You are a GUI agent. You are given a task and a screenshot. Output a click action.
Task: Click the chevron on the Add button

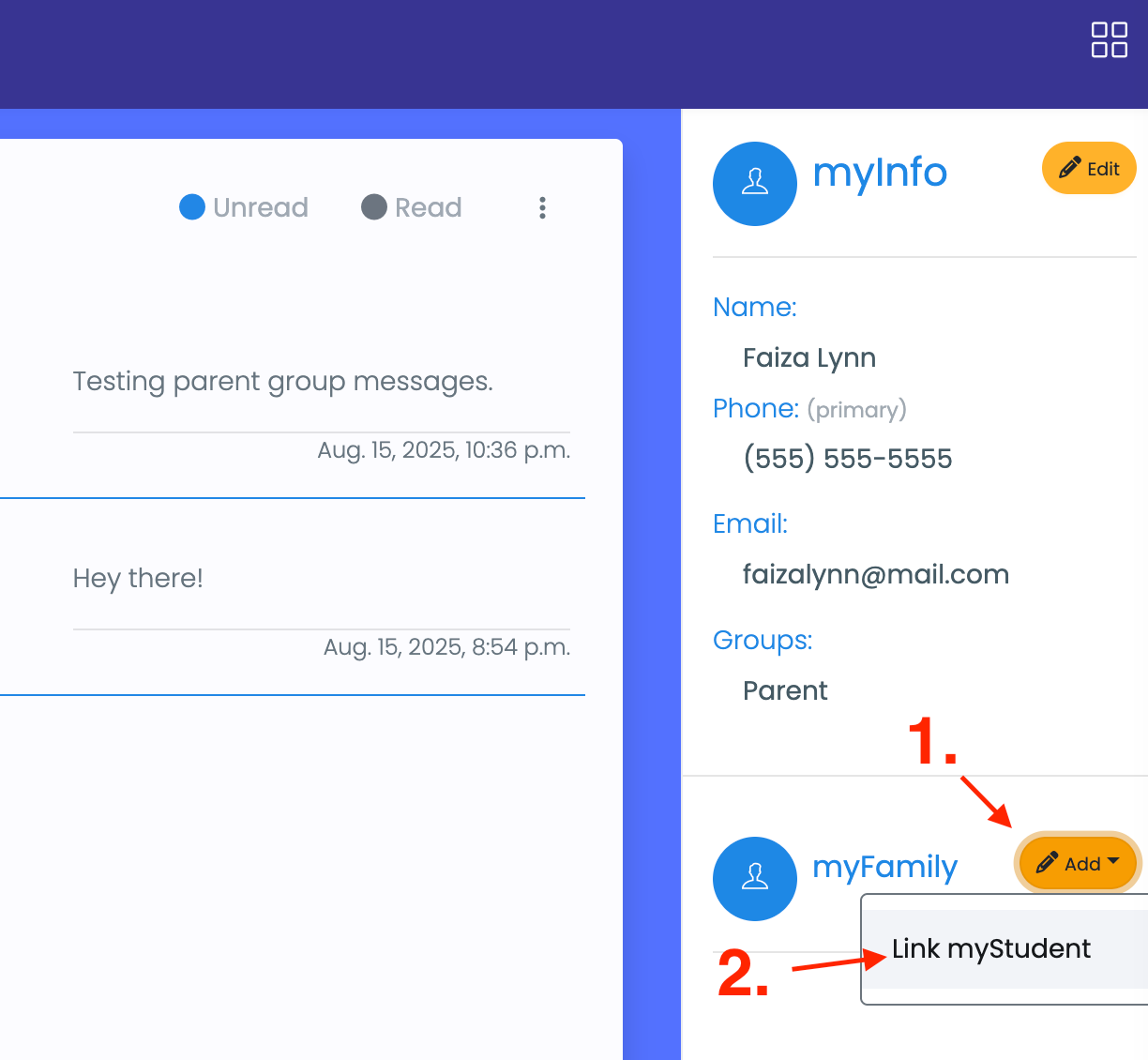click(x=1111, y=863)
